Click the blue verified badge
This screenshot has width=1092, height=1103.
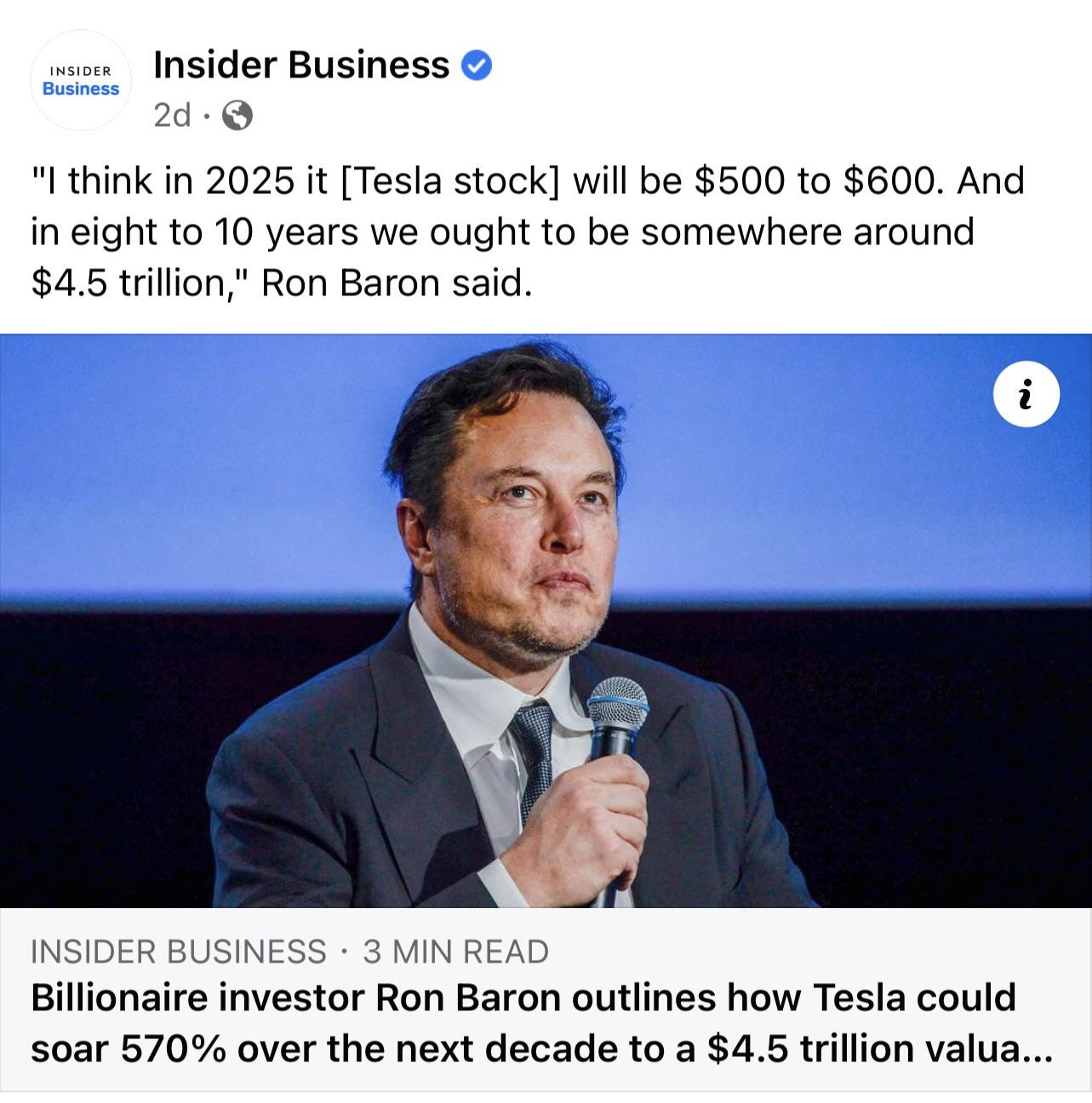tap(477, 66)
